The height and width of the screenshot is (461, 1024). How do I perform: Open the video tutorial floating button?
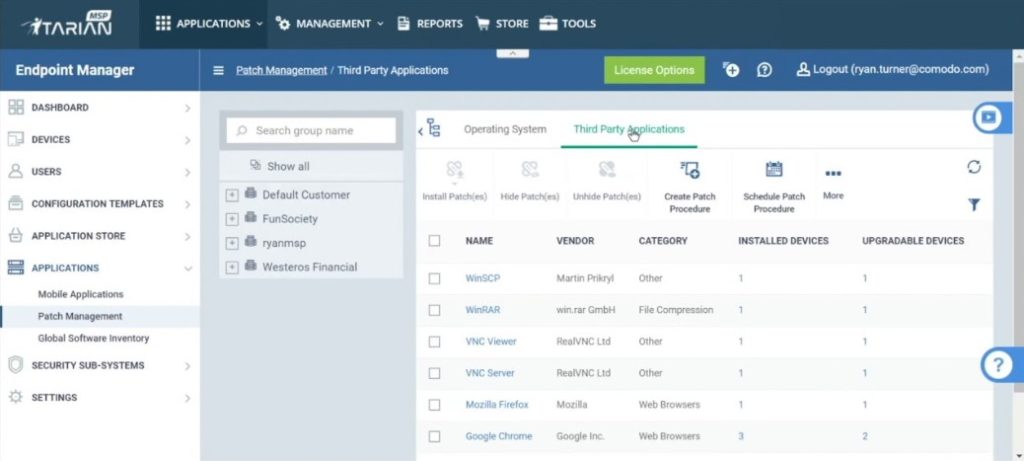[991, 118]
